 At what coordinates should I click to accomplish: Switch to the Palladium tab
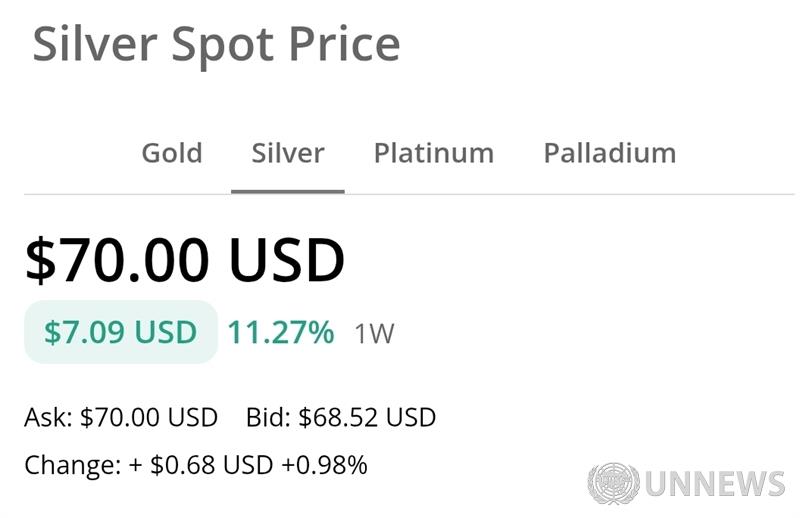610,153
